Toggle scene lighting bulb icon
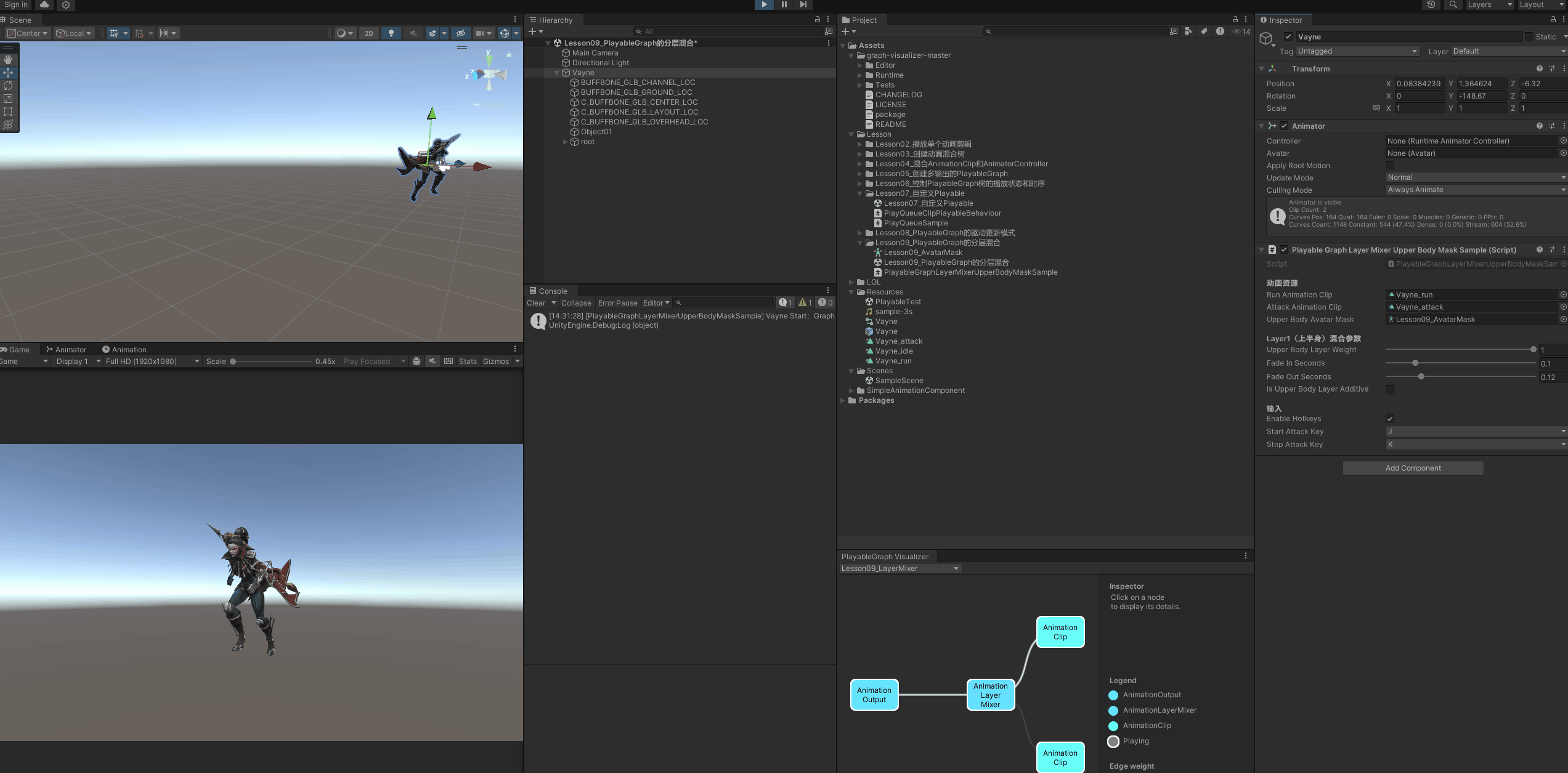 click(x=391, y=33)
